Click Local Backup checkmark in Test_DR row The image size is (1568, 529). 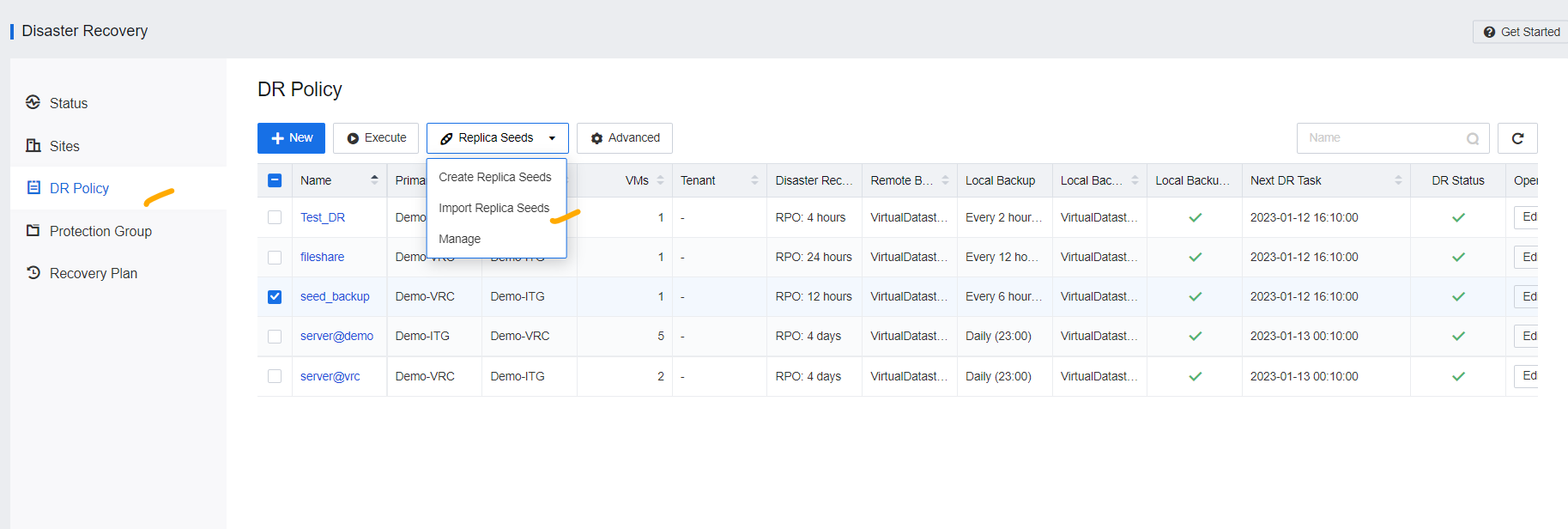1195,217
